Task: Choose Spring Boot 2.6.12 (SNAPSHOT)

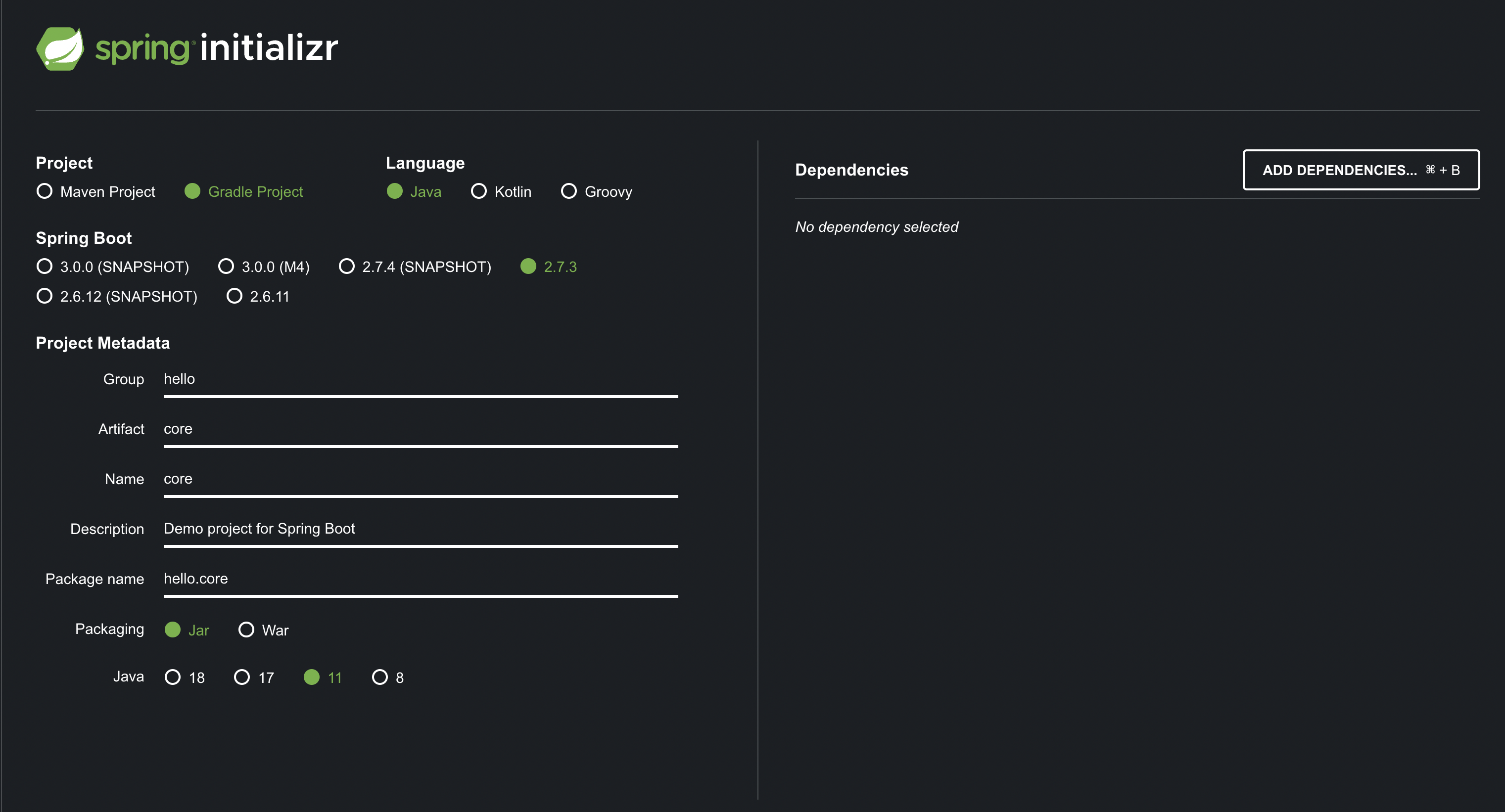Action: pos(45,296)
